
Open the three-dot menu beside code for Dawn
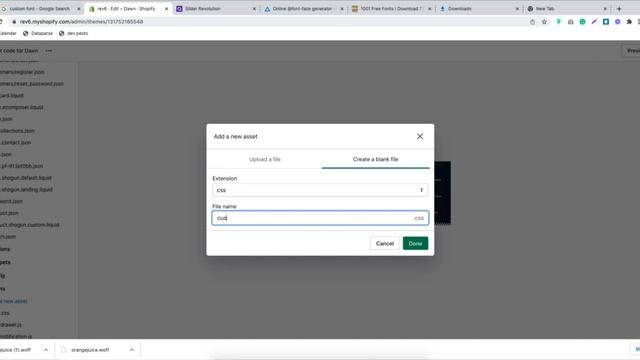(x=49, y=51)
